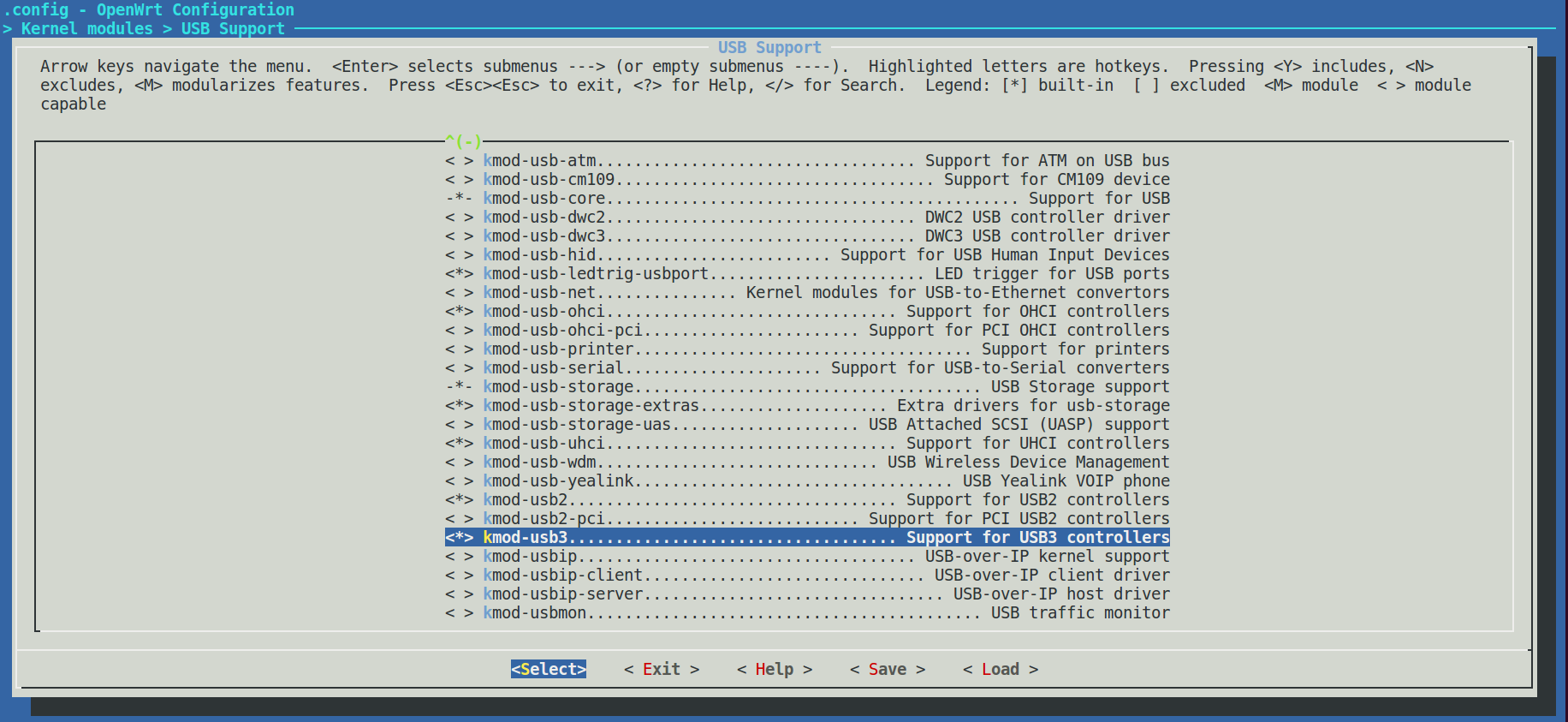The width and height of the screenshot is (1568, 722).
Task: Select the kmod-usb2 row
Action: pos(807,500)
